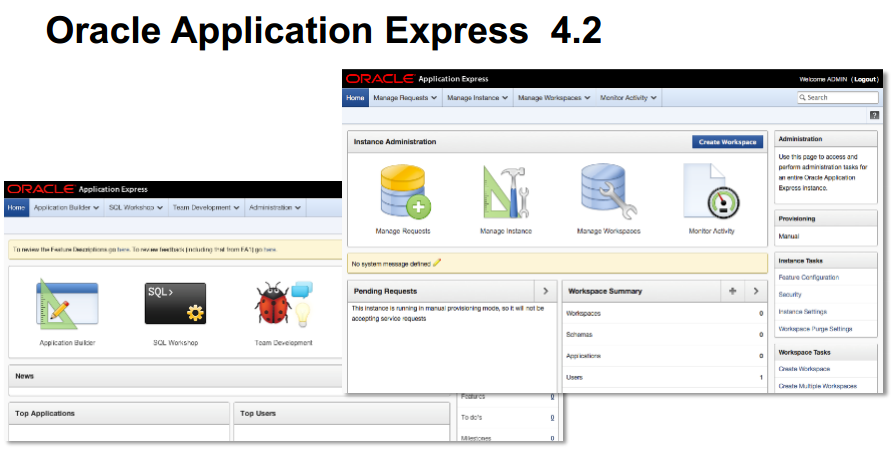Click the Monitor Activity label
The image size is (895, 452).
coord(711,231)
